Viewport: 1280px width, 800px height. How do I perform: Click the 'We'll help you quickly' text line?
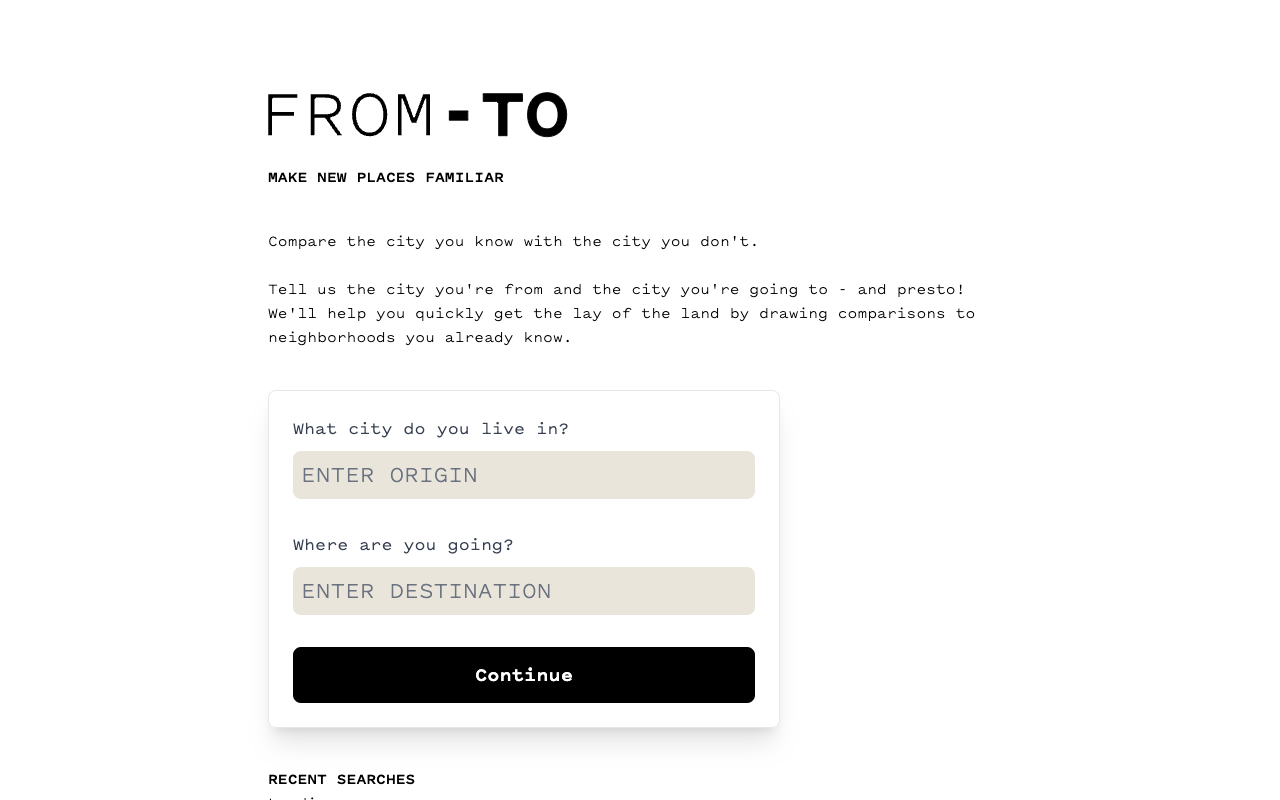click(x=621, y=313)
